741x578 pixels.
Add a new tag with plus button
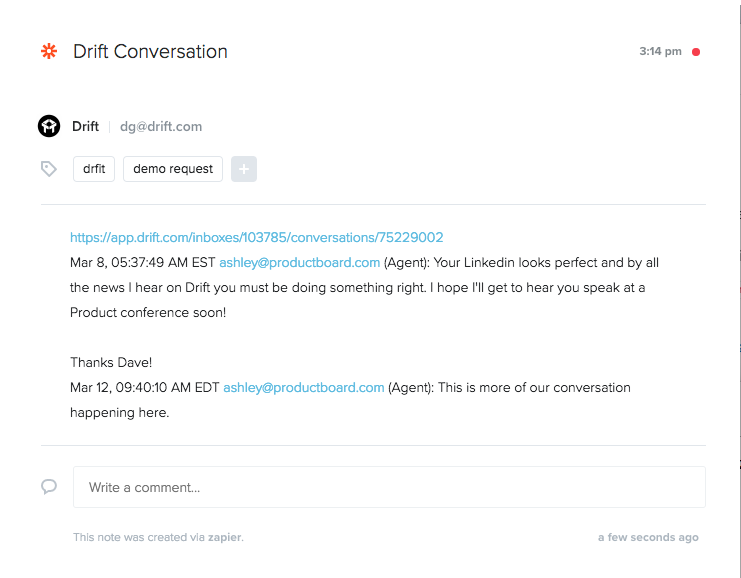click(244, 169)
